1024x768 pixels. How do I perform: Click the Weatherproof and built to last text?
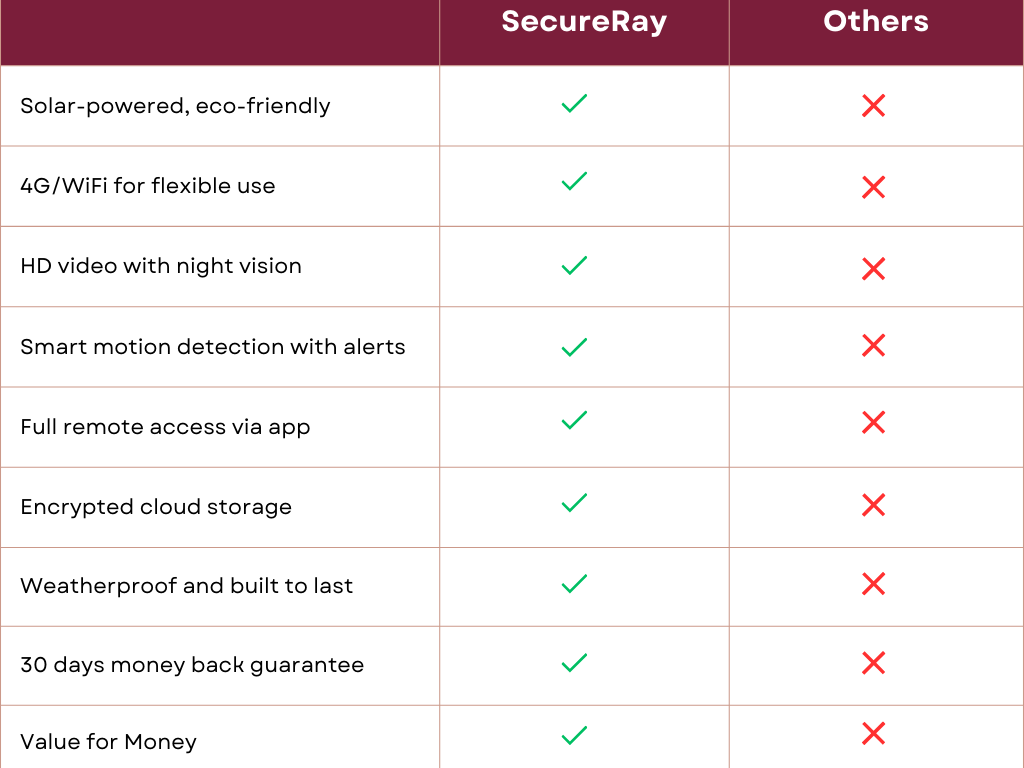(187, 586)
